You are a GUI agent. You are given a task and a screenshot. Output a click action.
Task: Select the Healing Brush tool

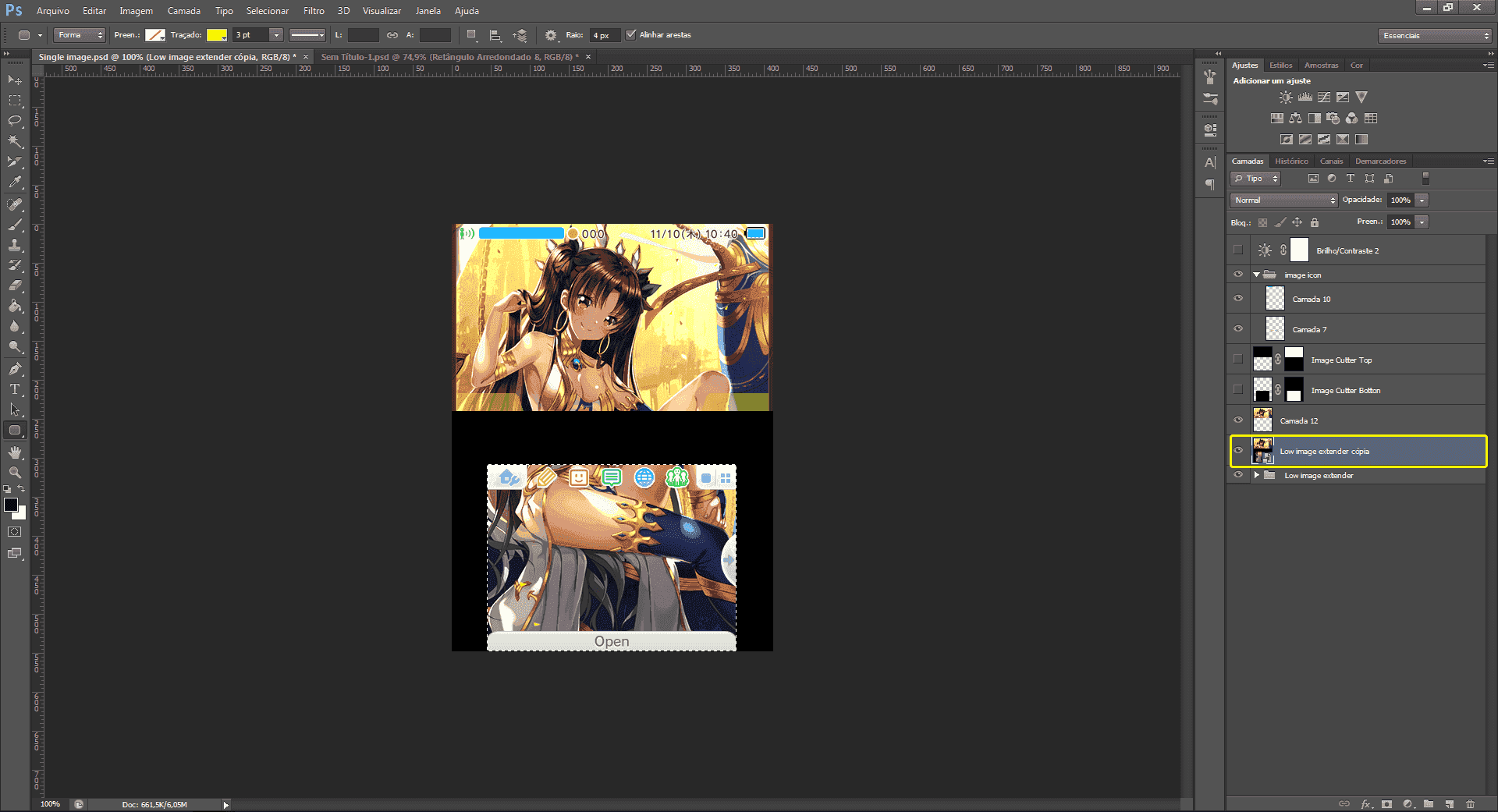coord(15,204)
